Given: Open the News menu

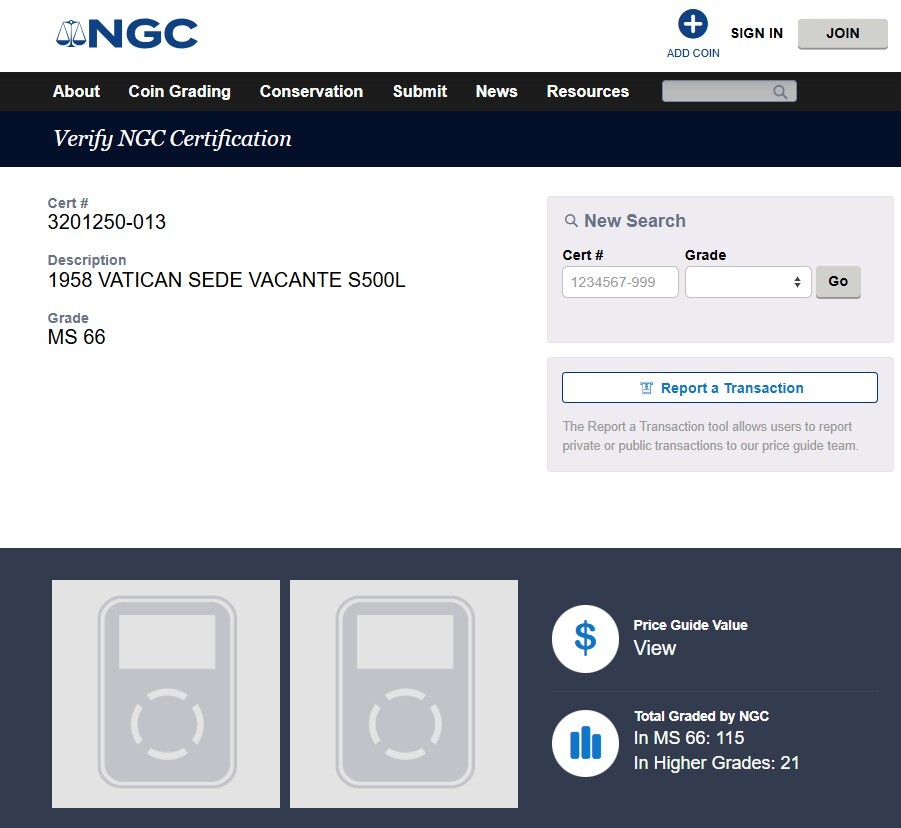Looking at the screenshot, I should click(x=496, y=91).
